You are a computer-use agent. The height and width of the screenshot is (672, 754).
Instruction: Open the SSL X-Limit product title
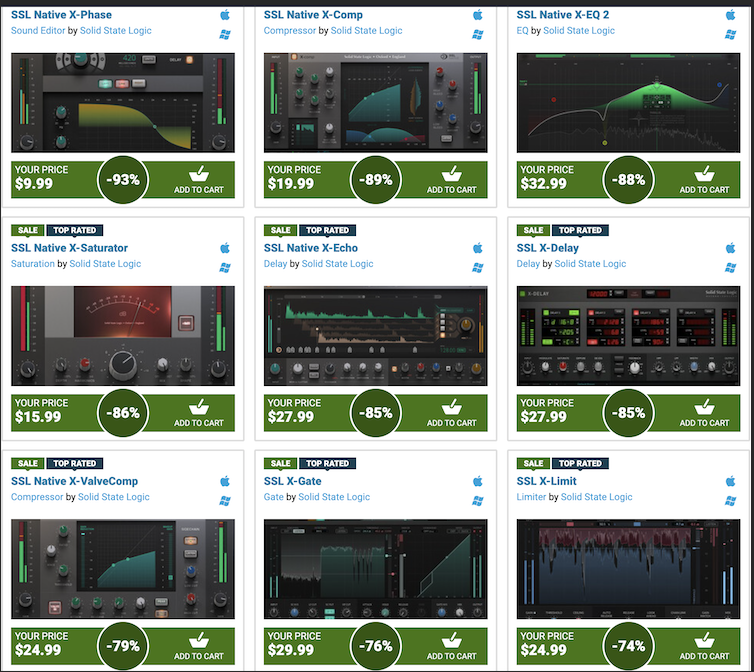click(x=546, y=481)
